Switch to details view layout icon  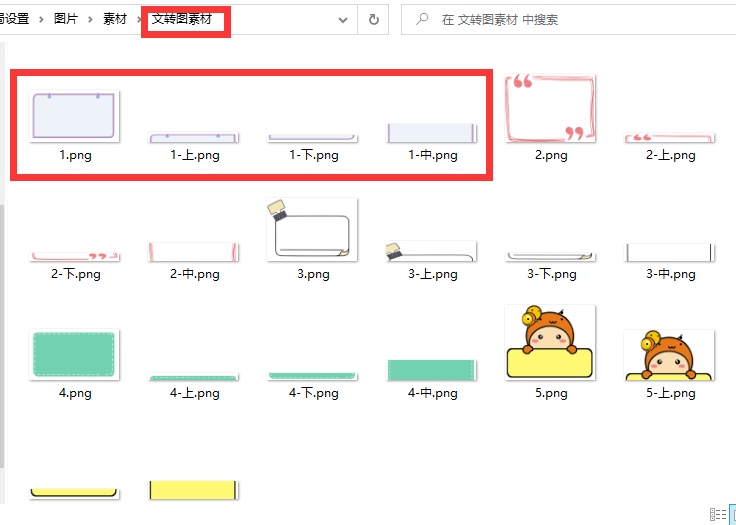point(717,514)
